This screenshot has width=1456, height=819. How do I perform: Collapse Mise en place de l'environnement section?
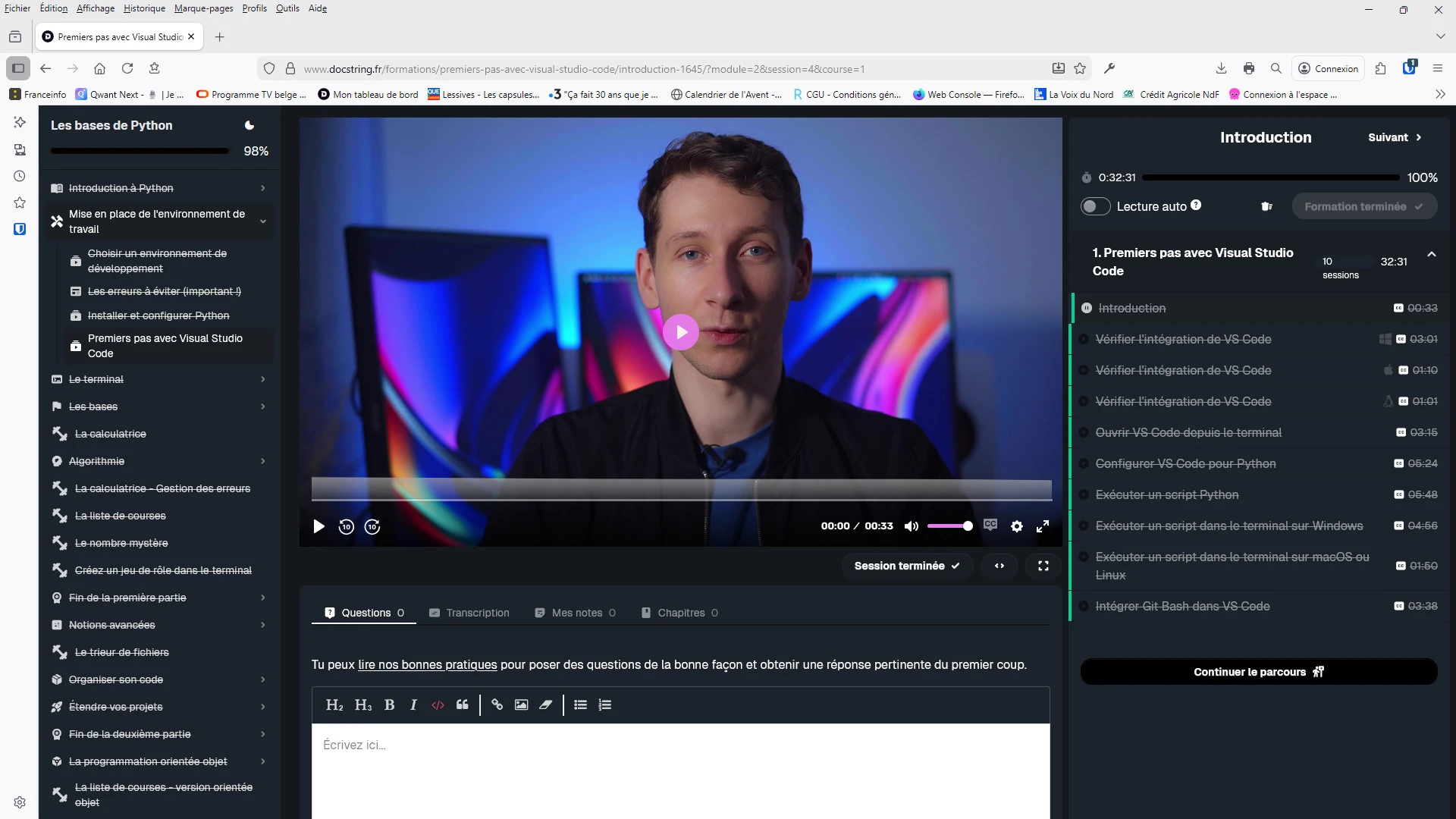tap(263, 221)
